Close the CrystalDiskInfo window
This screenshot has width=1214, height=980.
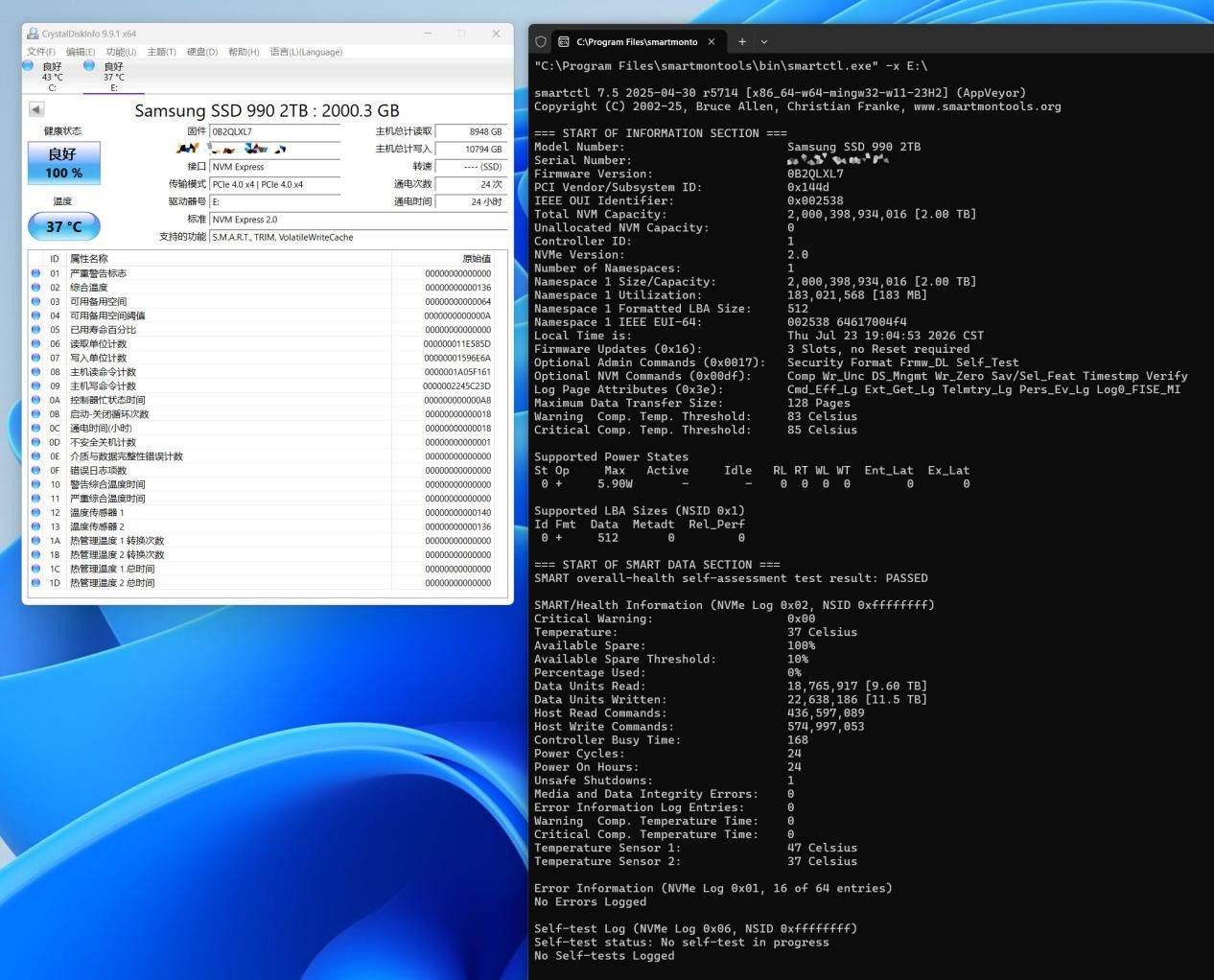pyautogui.click(x=496, y=34)
